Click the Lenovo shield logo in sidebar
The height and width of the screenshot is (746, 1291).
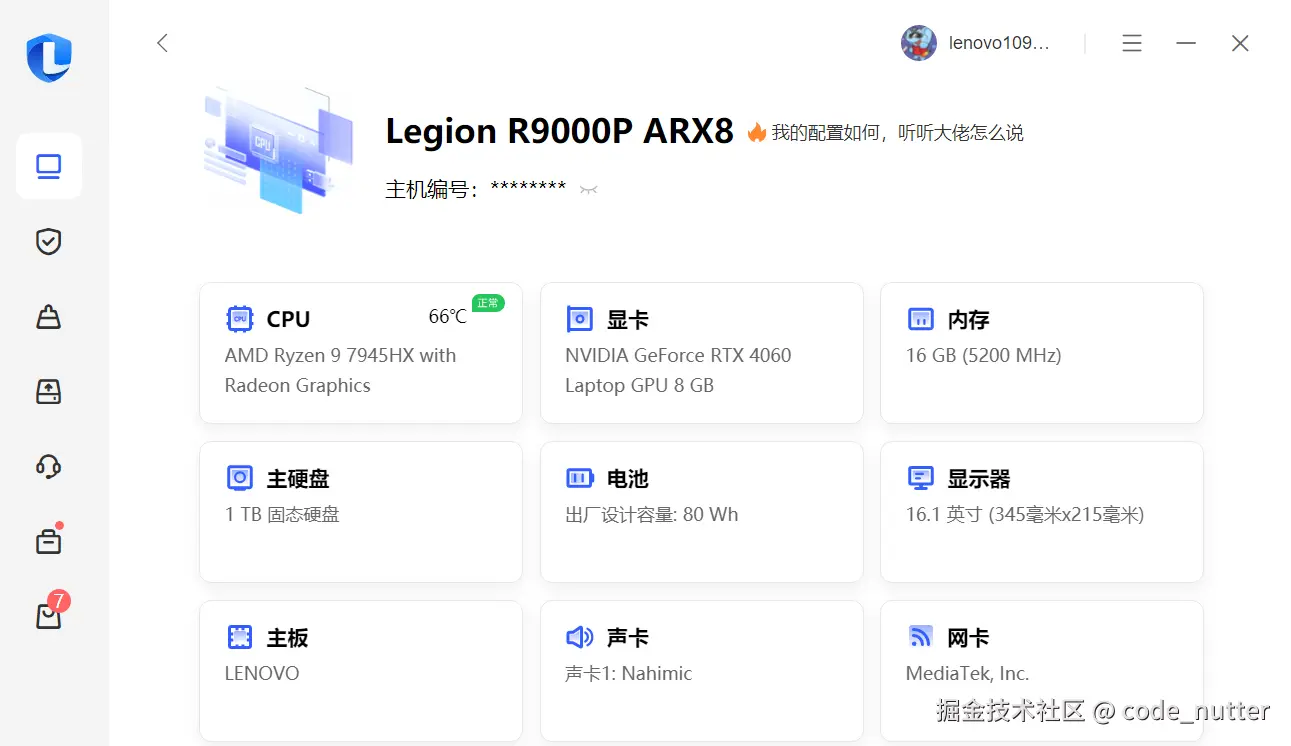click(49, 57)
